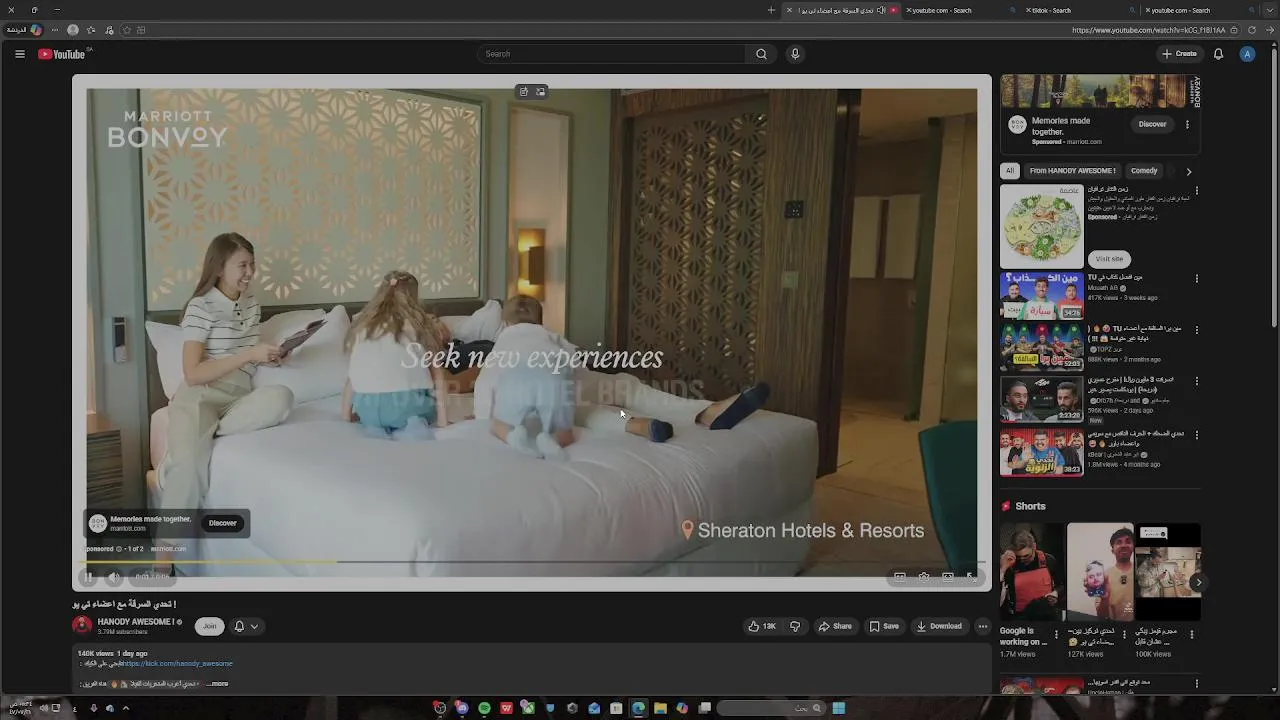Open marriott.com link beside the ad counter
The image size is (1280, 720).
[x=168, y=549]
